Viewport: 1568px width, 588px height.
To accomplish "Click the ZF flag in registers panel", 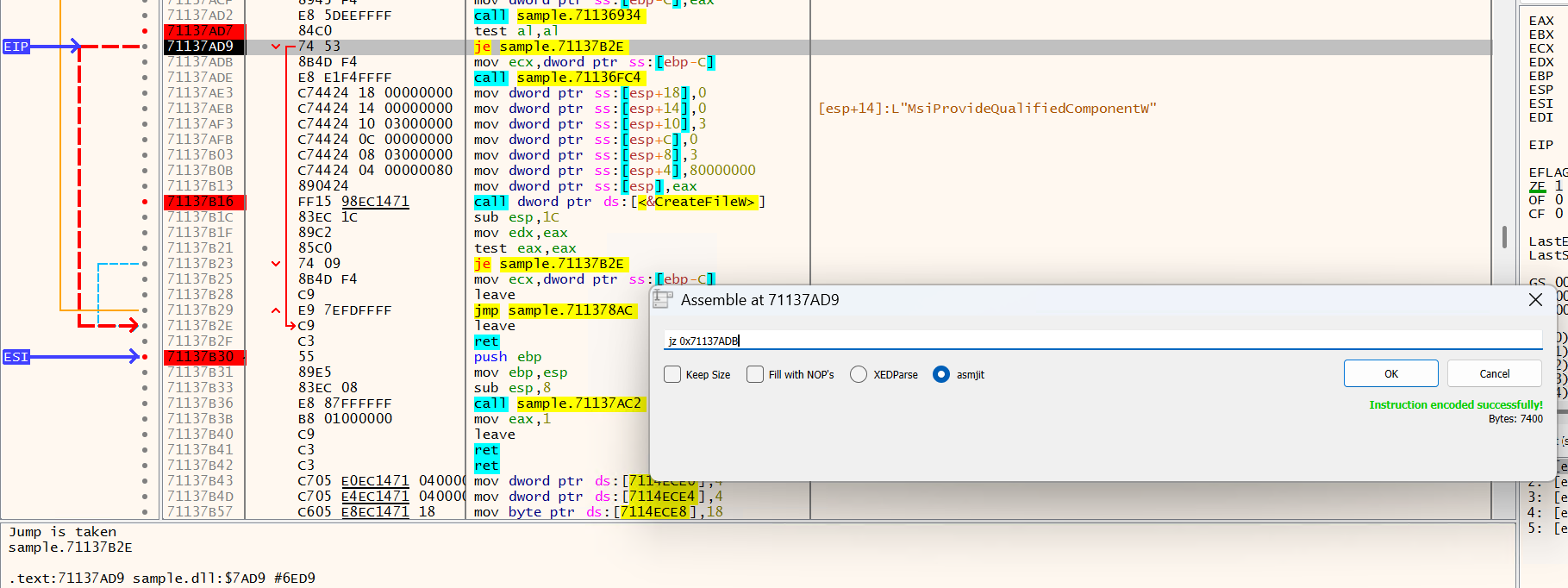I will 1537,186.
